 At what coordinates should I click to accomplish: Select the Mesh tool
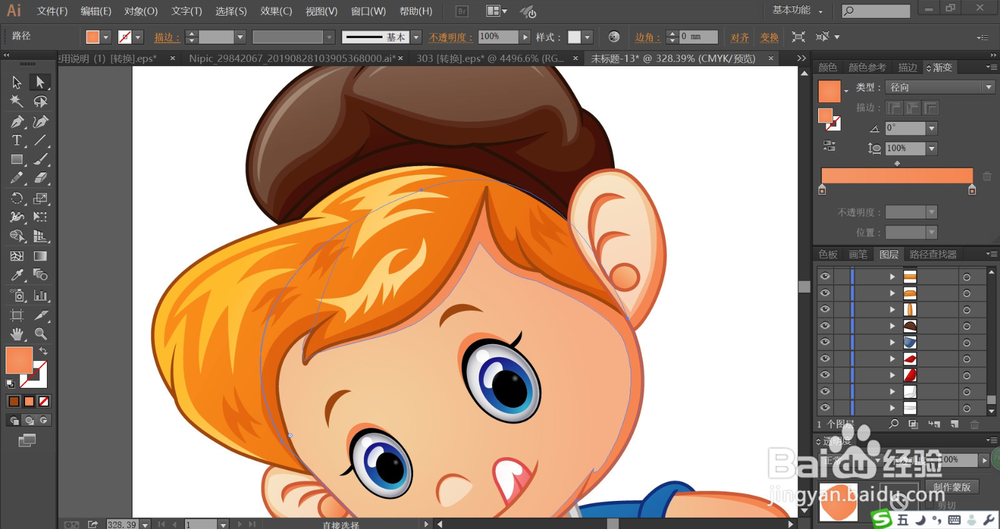17,257
